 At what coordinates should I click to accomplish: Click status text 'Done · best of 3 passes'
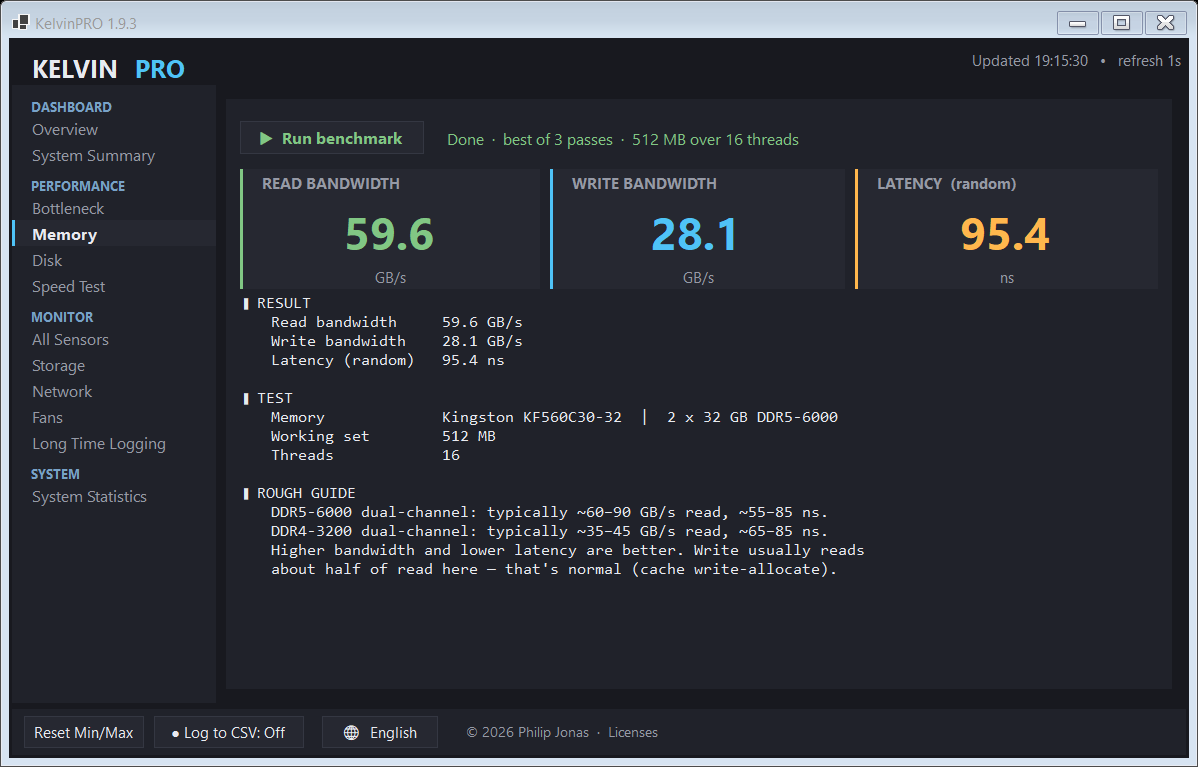tap(529, 140)
